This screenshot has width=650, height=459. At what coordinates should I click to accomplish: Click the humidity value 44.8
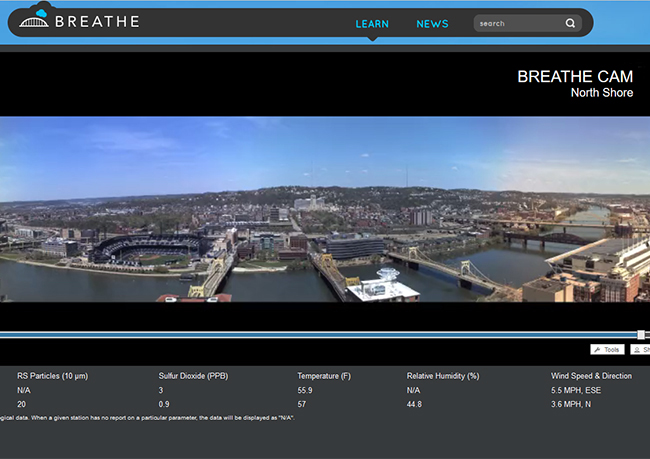(x=414, y=404)
